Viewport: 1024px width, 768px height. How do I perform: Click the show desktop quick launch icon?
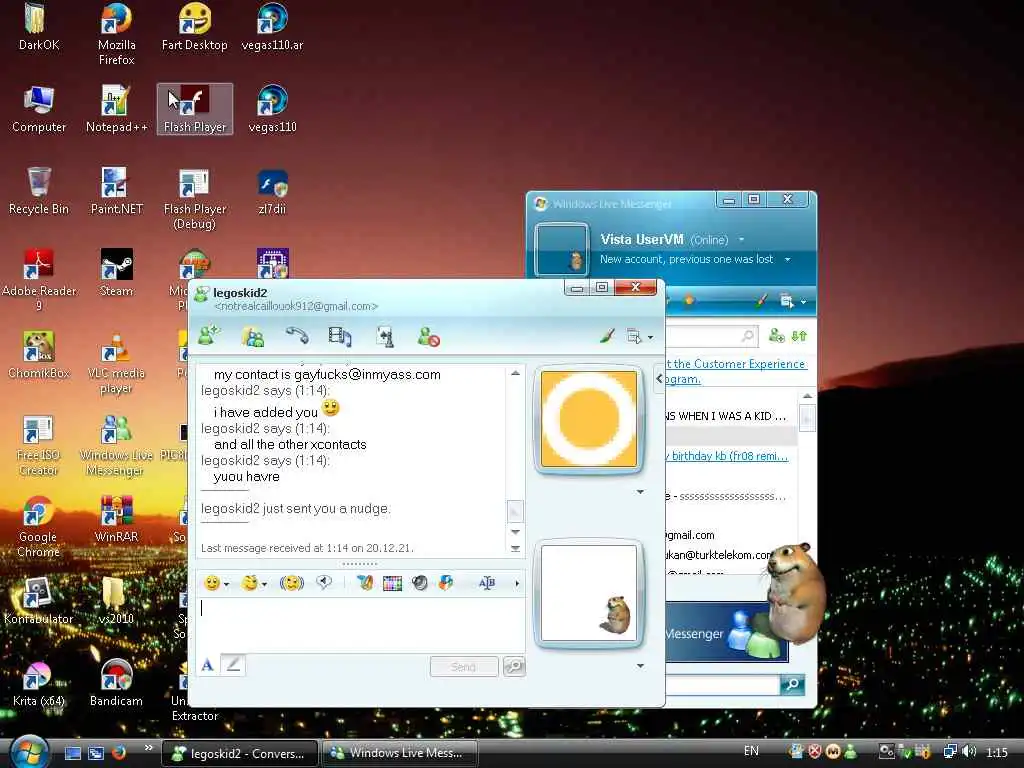pyautogui.click(x=73, y=753)
